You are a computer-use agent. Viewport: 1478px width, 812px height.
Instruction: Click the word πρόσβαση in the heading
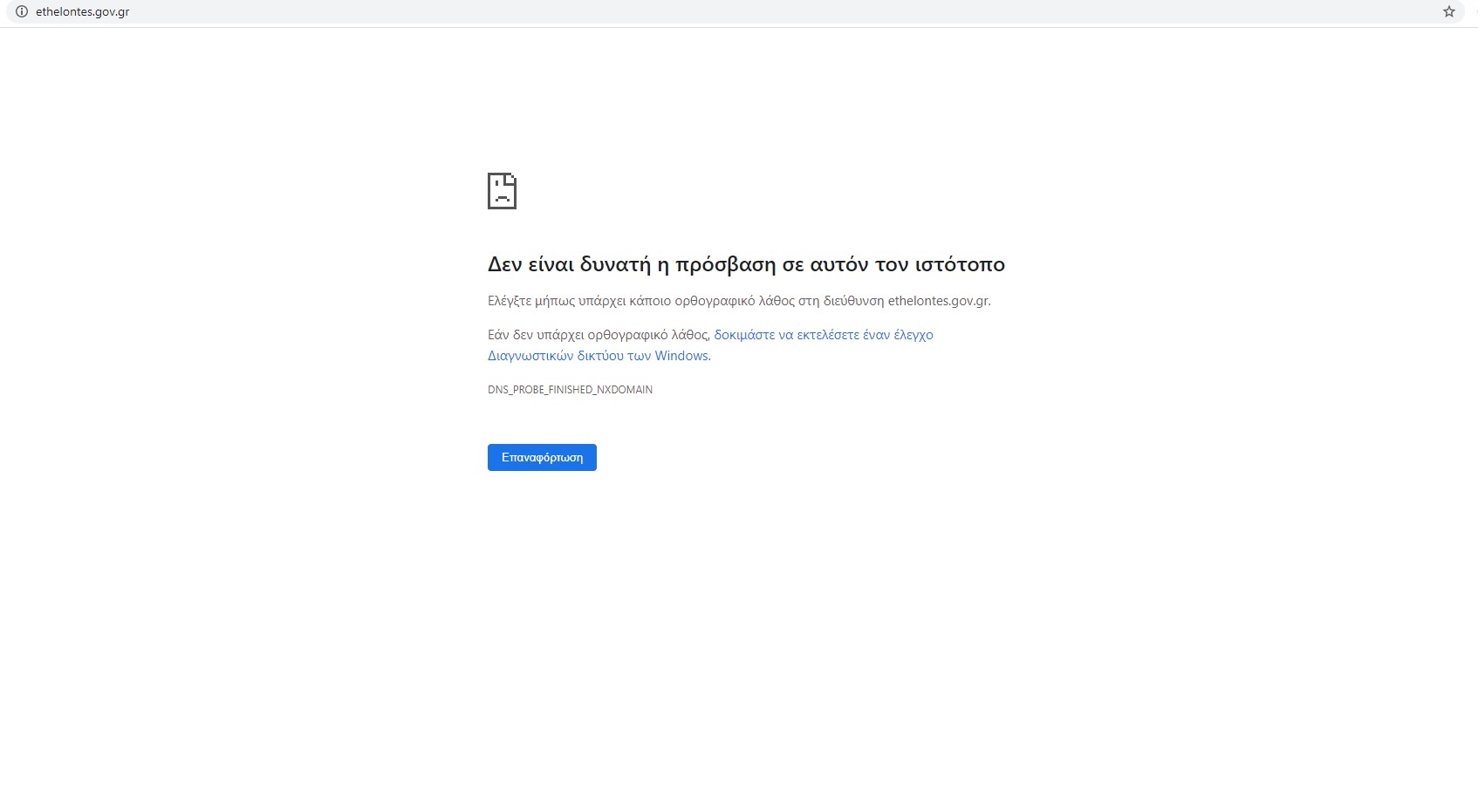click(725, 264)
